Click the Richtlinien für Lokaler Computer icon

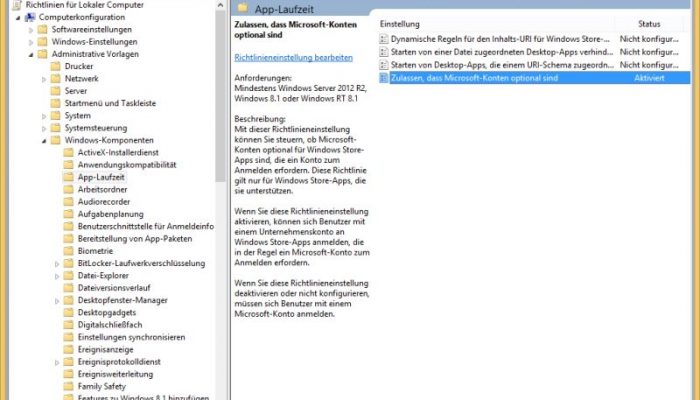17,5
